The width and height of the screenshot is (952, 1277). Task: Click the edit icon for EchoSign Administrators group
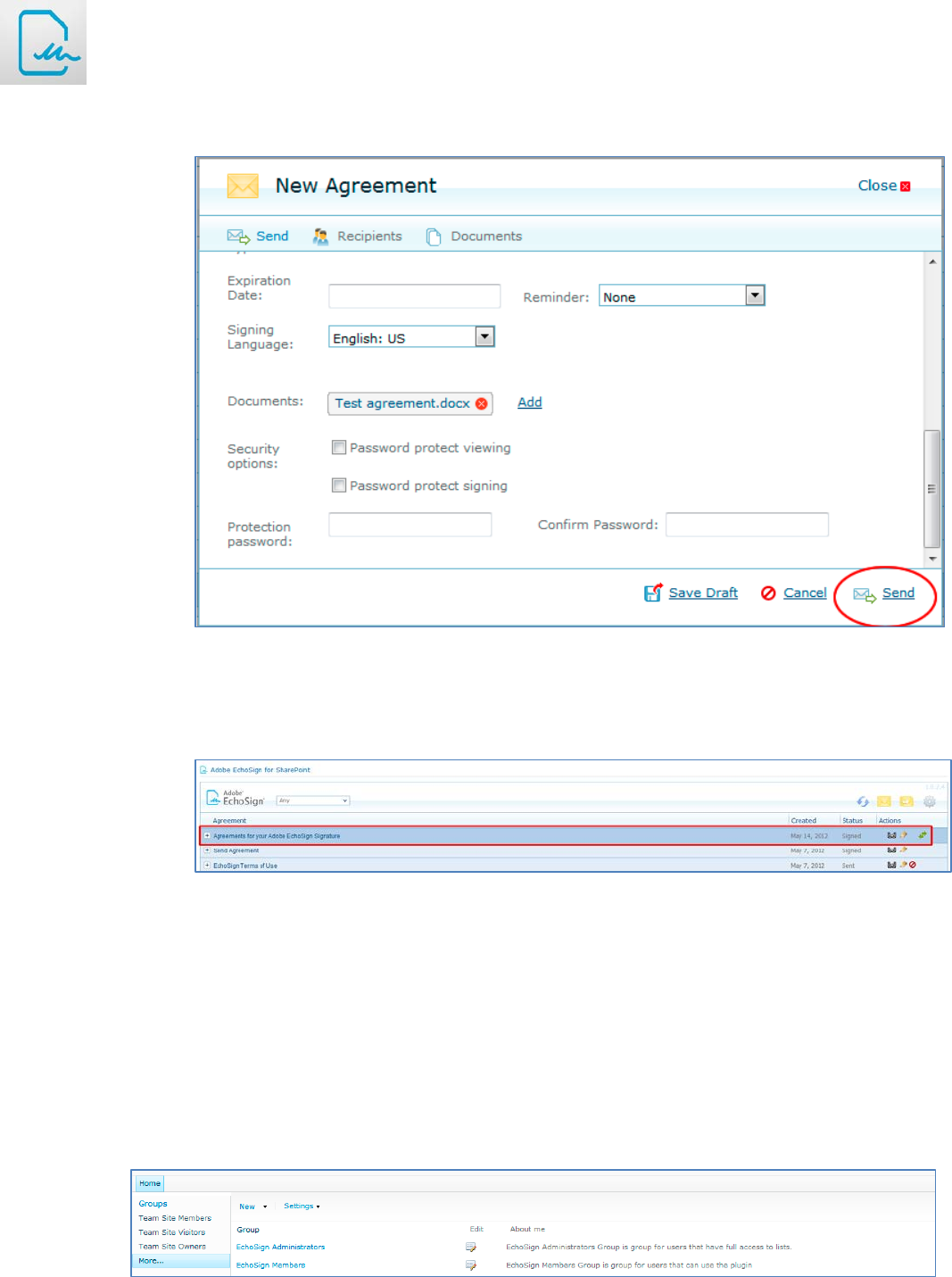pos(471,1247)
